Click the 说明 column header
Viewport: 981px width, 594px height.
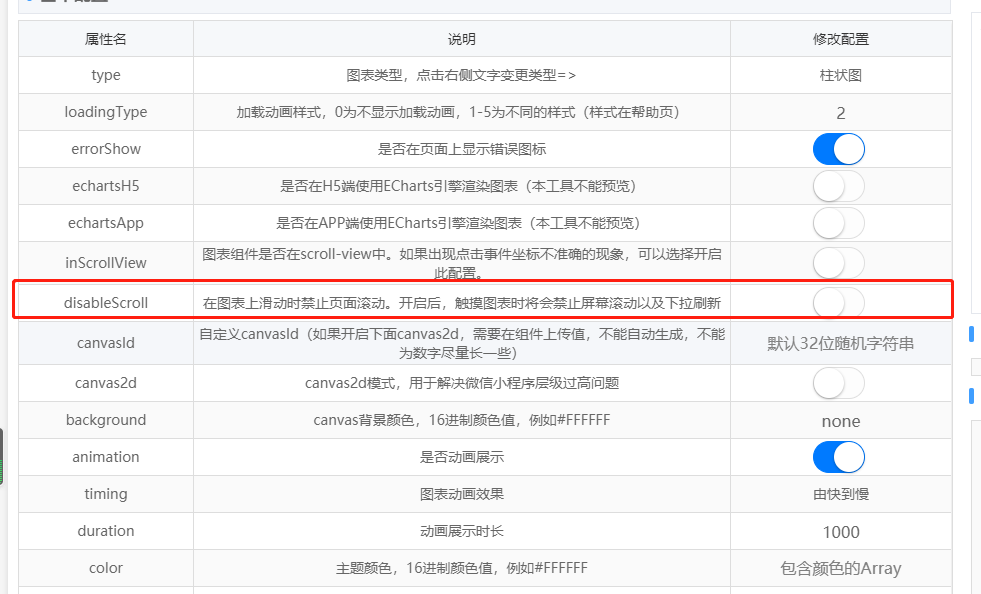point(462,38)
